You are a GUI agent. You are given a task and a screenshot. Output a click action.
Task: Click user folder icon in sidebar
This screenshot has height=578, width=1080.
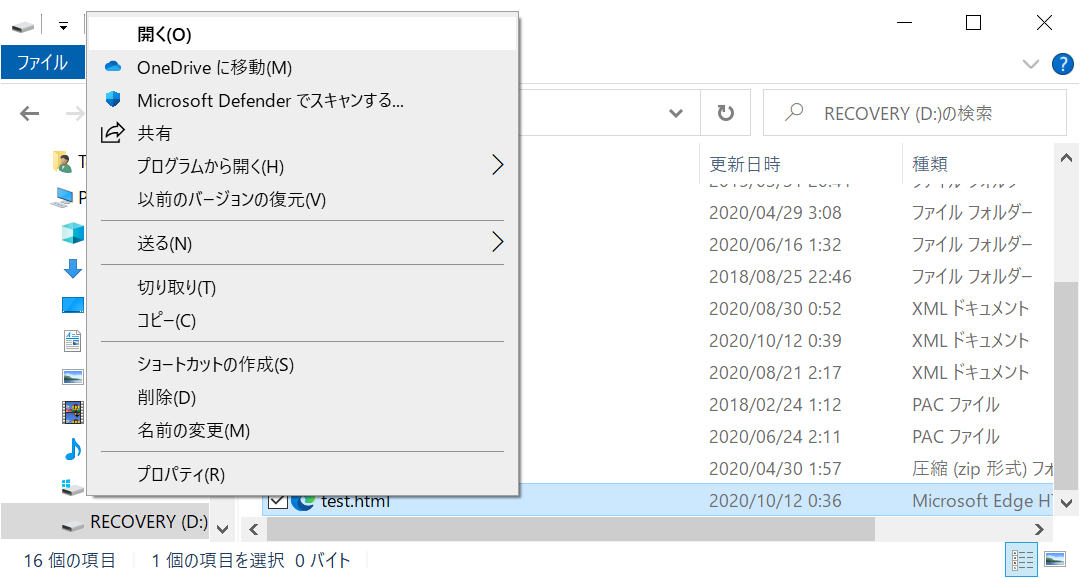coord(62,162)
